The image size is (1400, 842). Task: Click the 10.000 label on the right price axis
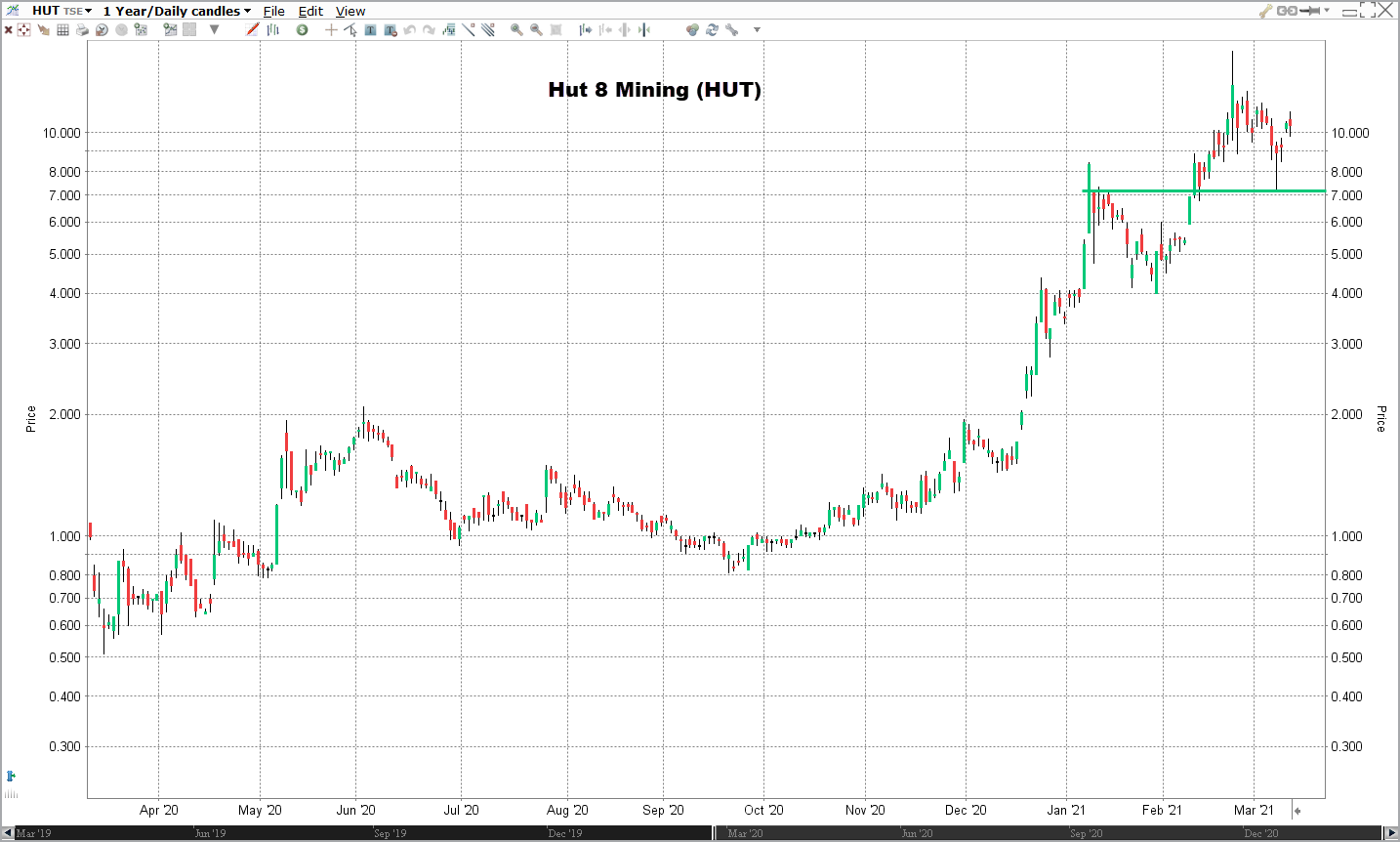[1351, 133]
